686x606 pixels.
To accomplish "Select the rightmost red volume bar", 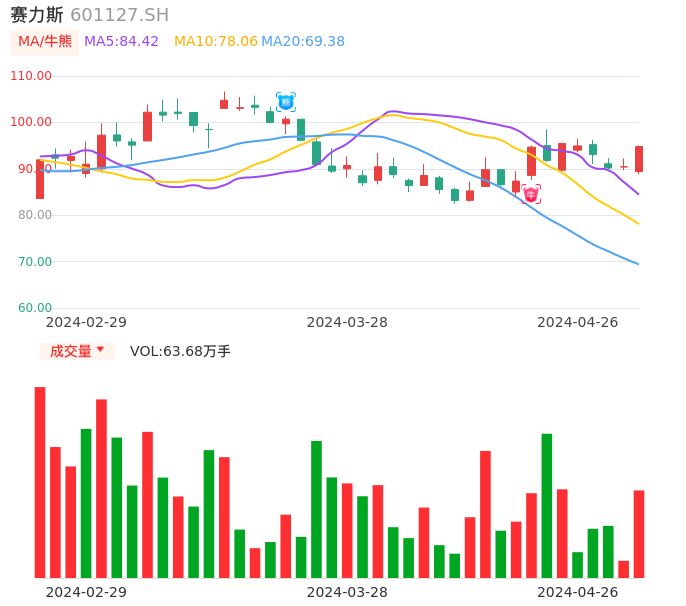I will (x=639, y=533).
